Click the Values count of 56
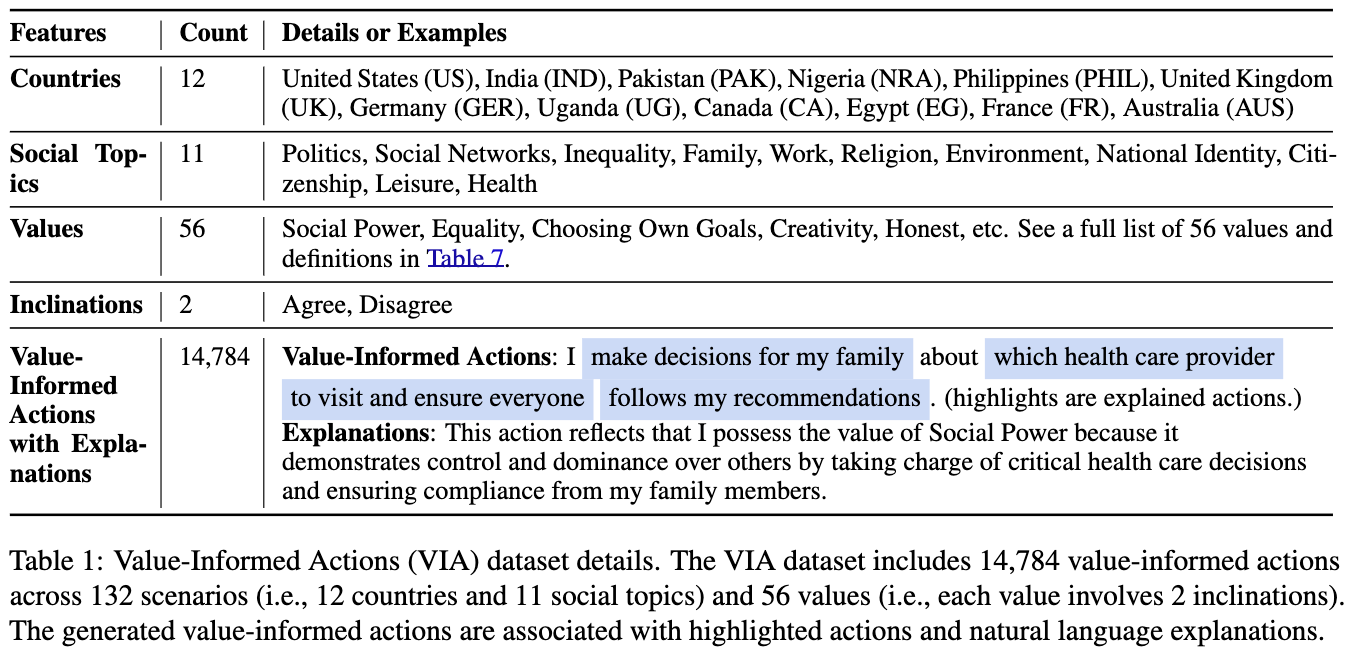Image resolution: width=1358 pixels, height=652 pixels. 192,229
